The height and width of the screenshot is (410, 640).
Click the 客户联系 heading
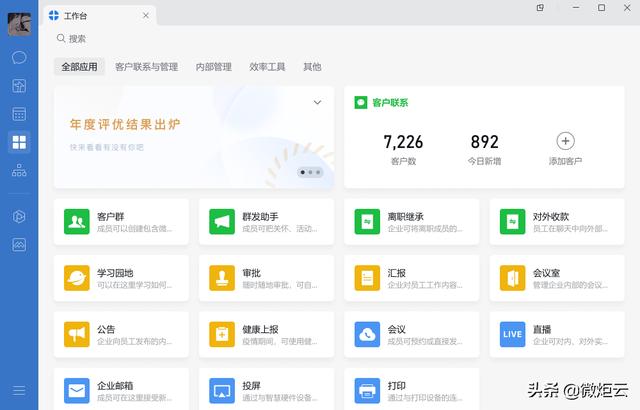pyautogui.click(x=390, y=102)
